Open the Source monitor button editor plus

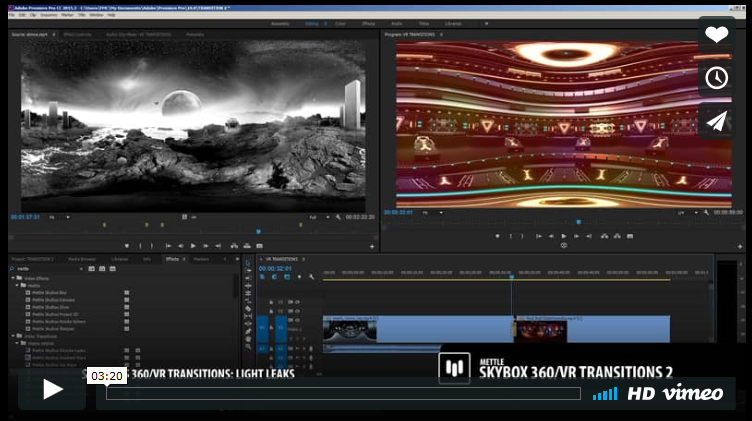click(372, 246)
